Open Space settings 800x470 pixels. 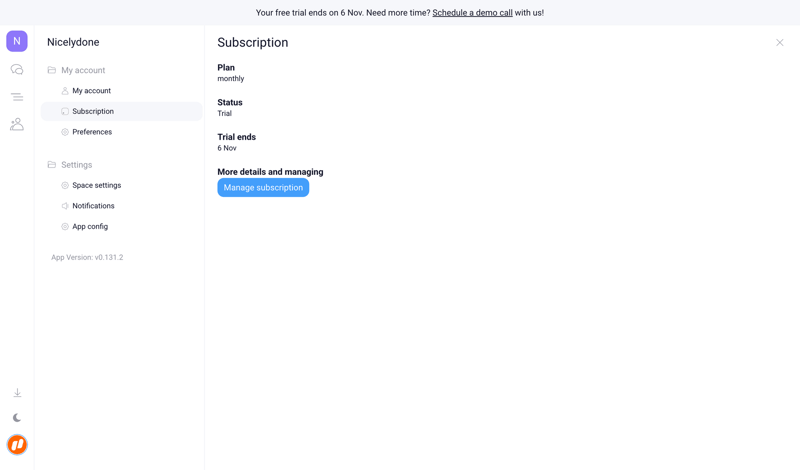[x=96, y=185]
